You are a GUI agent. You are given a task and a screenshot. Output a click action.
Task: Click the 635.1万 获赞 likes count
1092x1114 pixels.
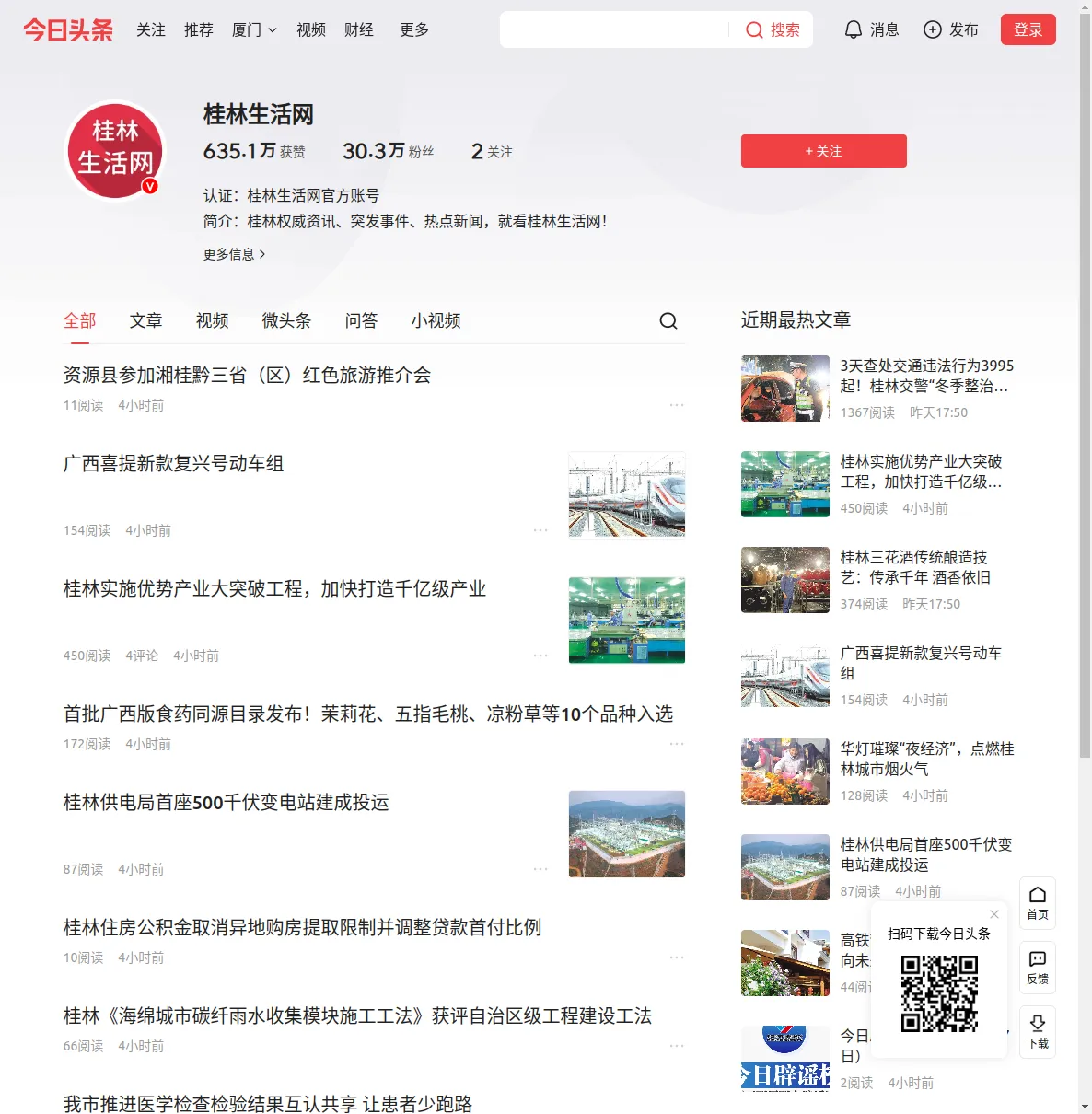pos(254,151)
